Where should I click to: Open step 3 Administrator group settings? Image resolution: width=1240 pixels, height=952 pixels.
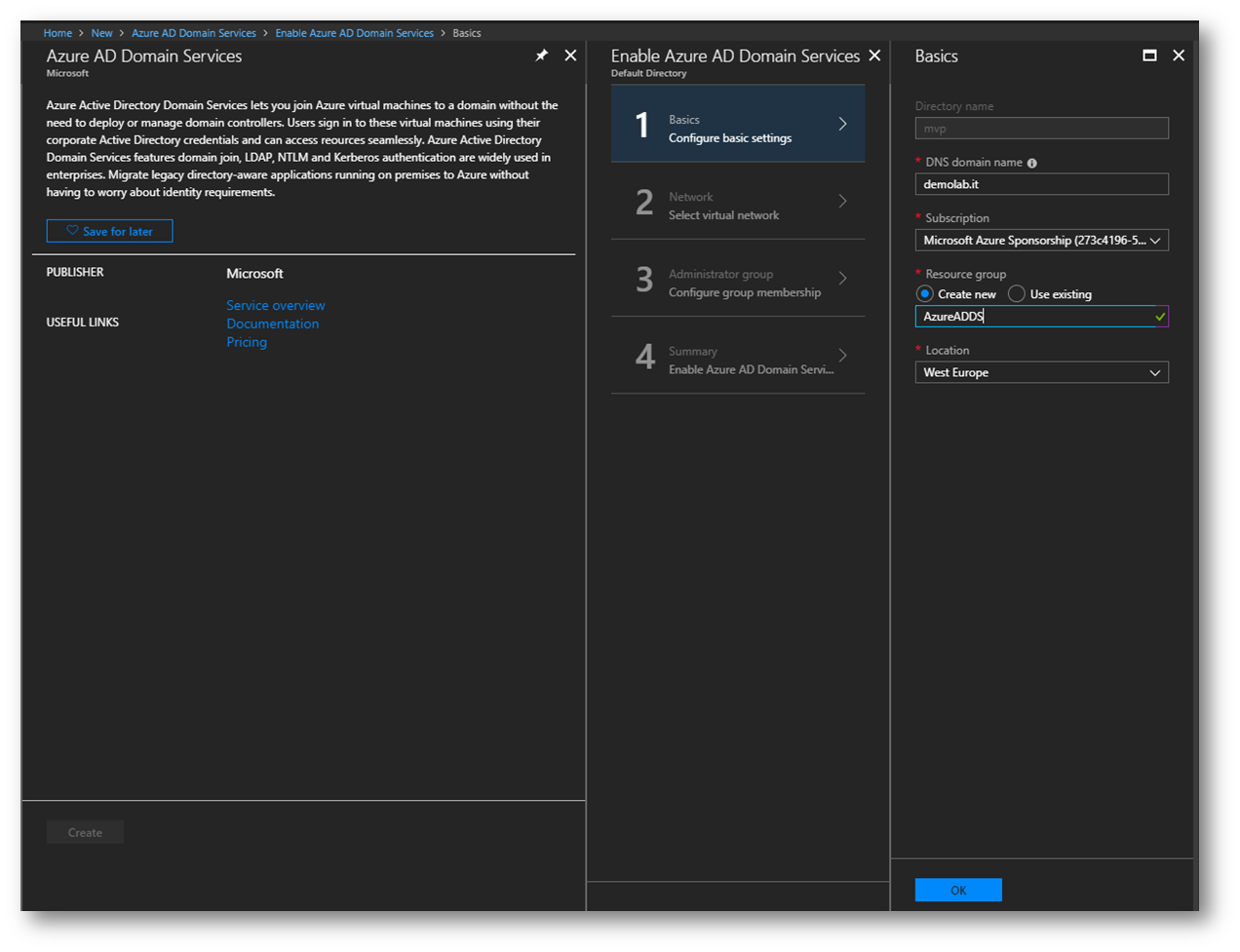738,279
